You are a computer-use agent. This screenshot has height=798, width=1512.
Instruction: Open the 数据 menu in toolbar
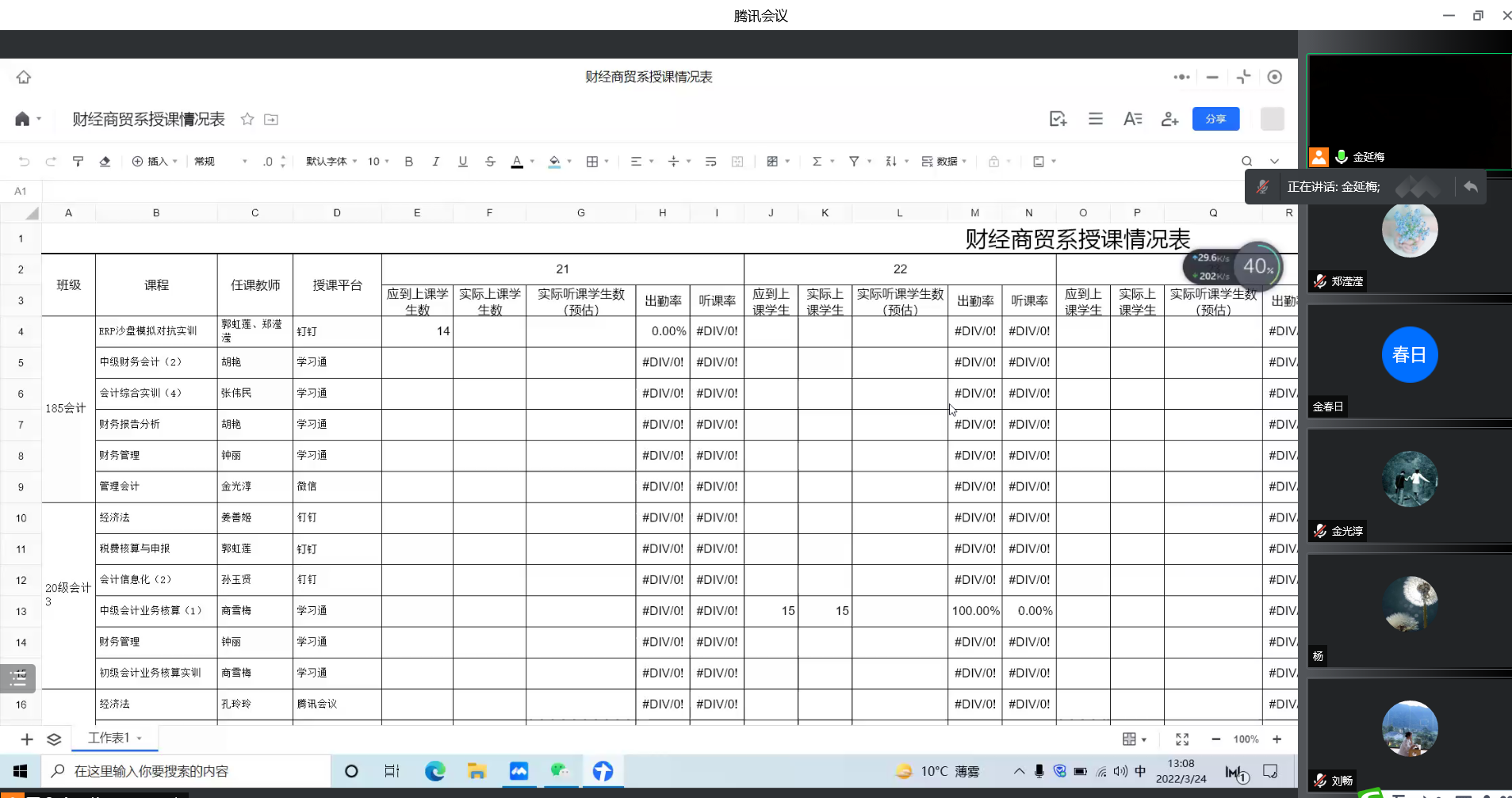[x=944, y=162]
